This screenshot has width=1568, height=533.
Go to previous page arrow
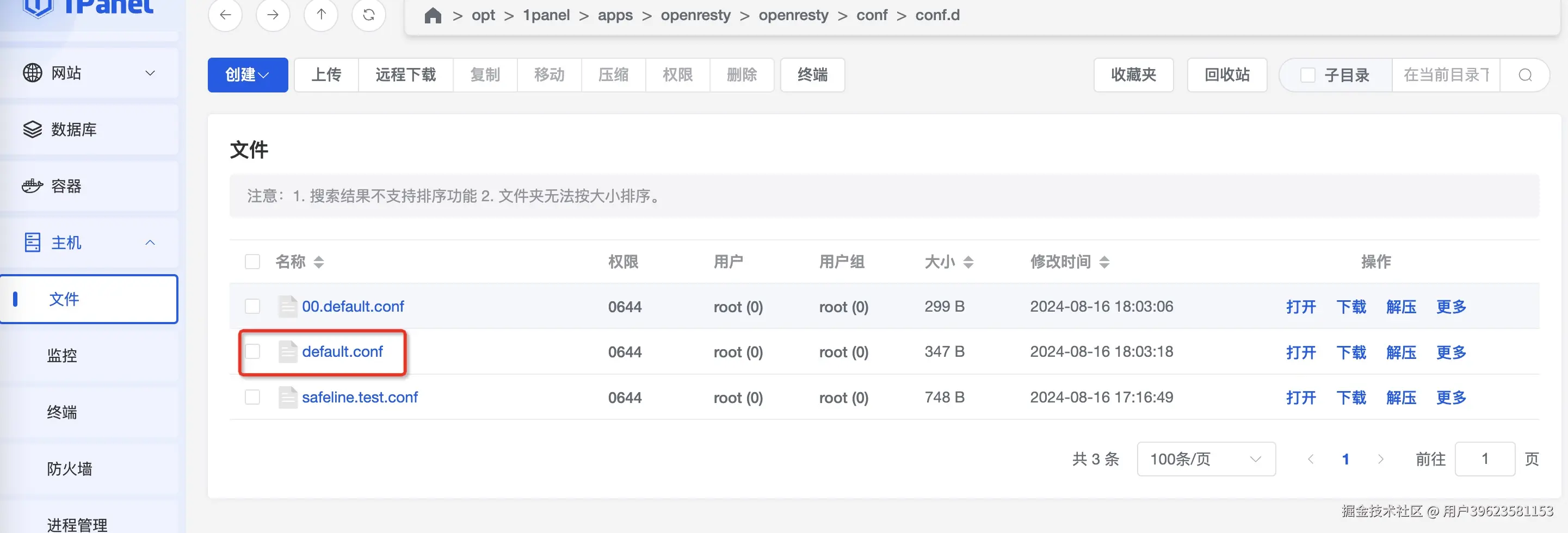[1311, 459]
